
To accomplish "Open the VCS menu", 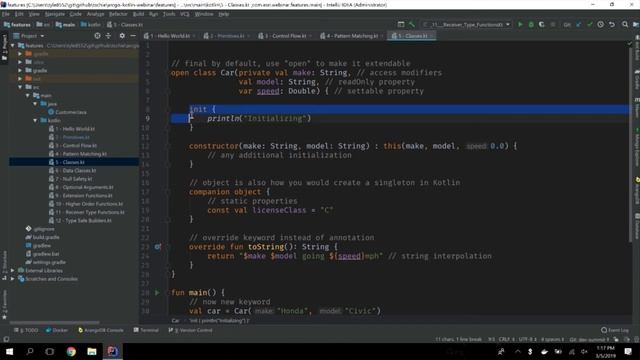I will point(184,14).
